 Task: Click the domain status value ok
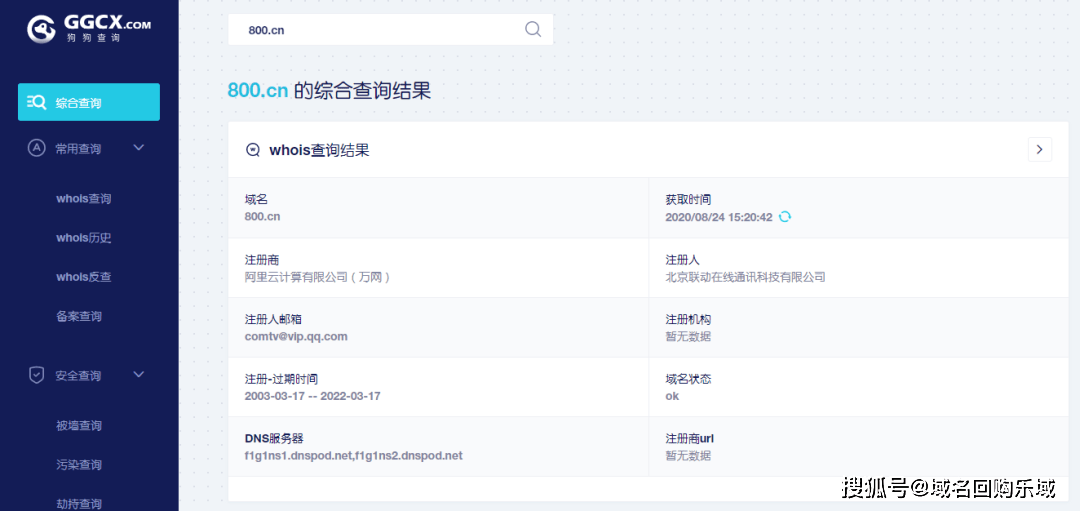pos(672,396)
